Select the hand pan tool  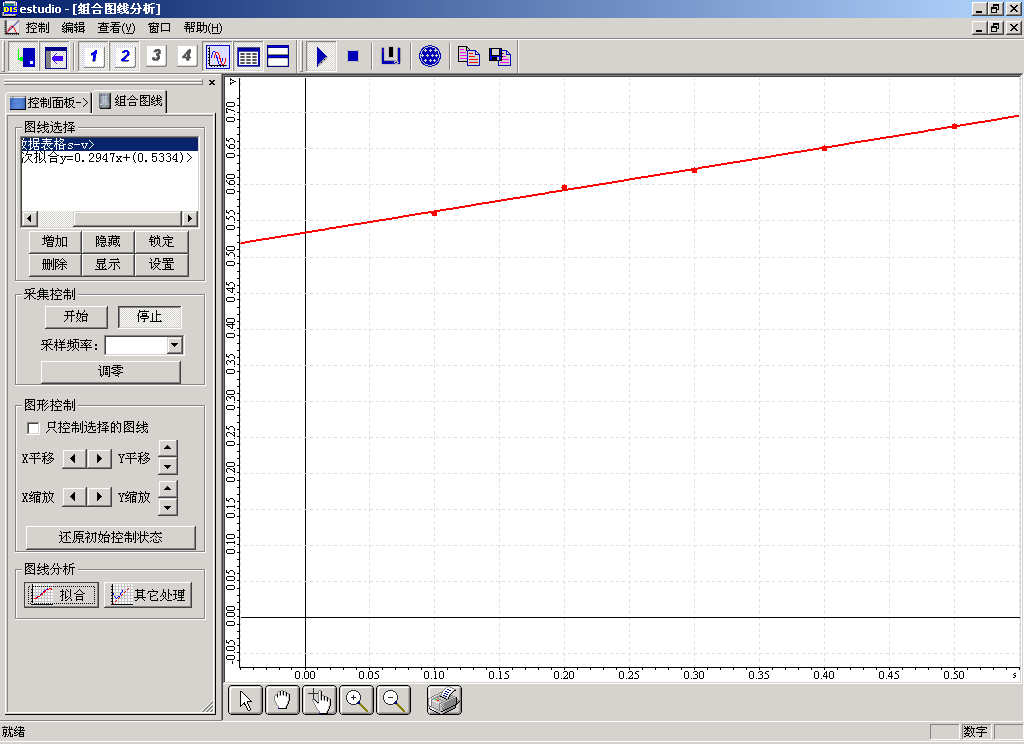[x=282, y=701]
